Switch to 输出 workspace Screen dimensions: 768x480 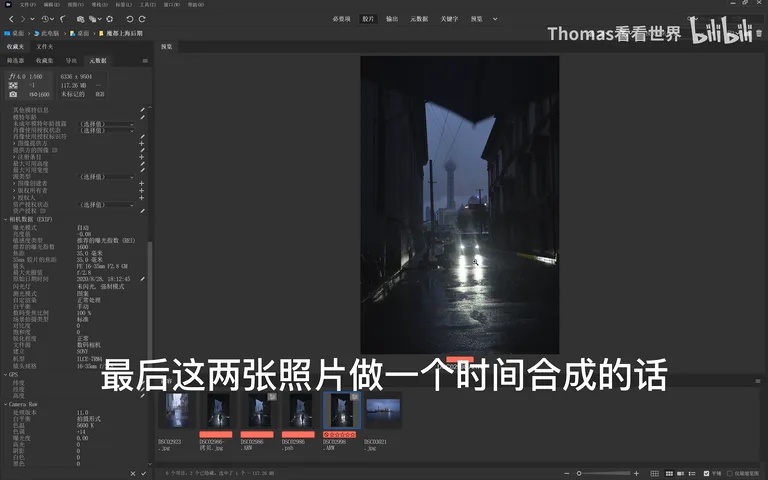(392, 19)
